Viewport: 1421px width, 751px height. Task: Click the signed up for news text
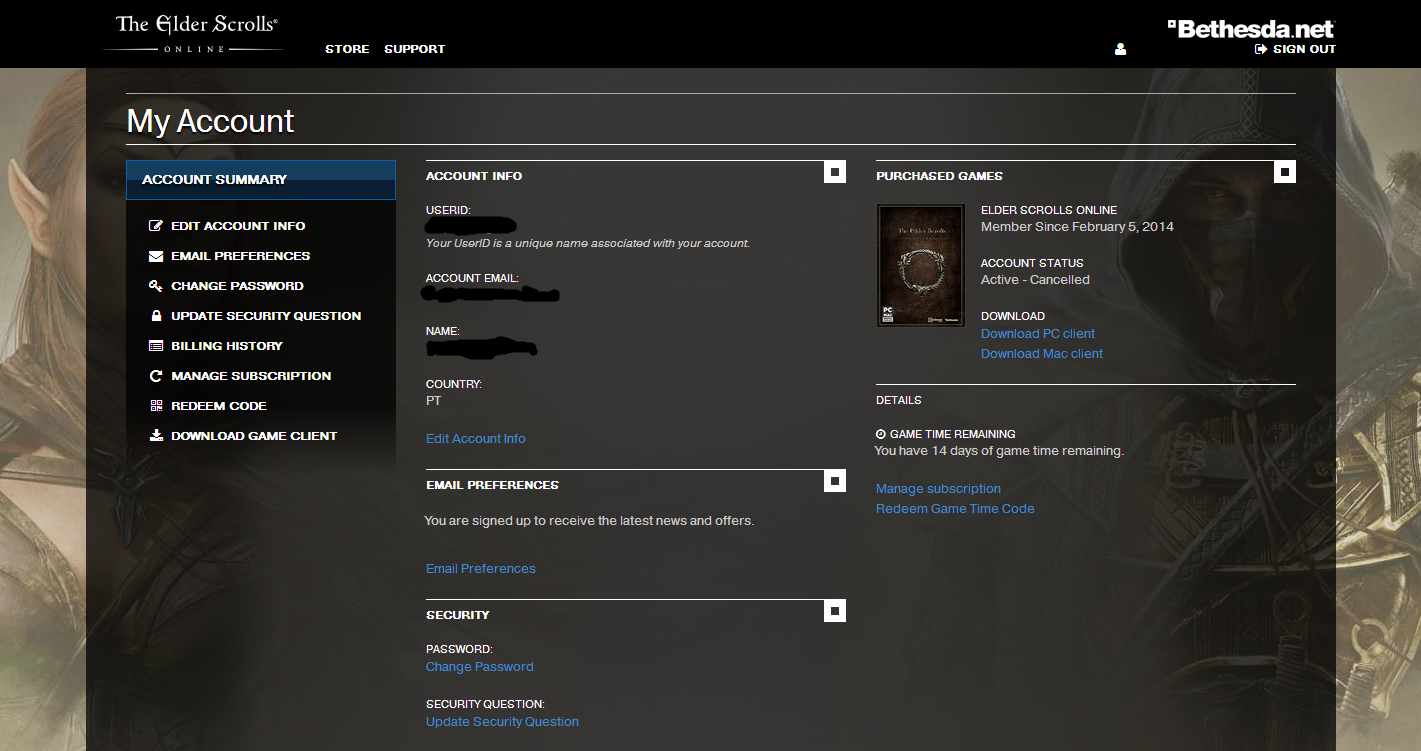pos(589,521)
